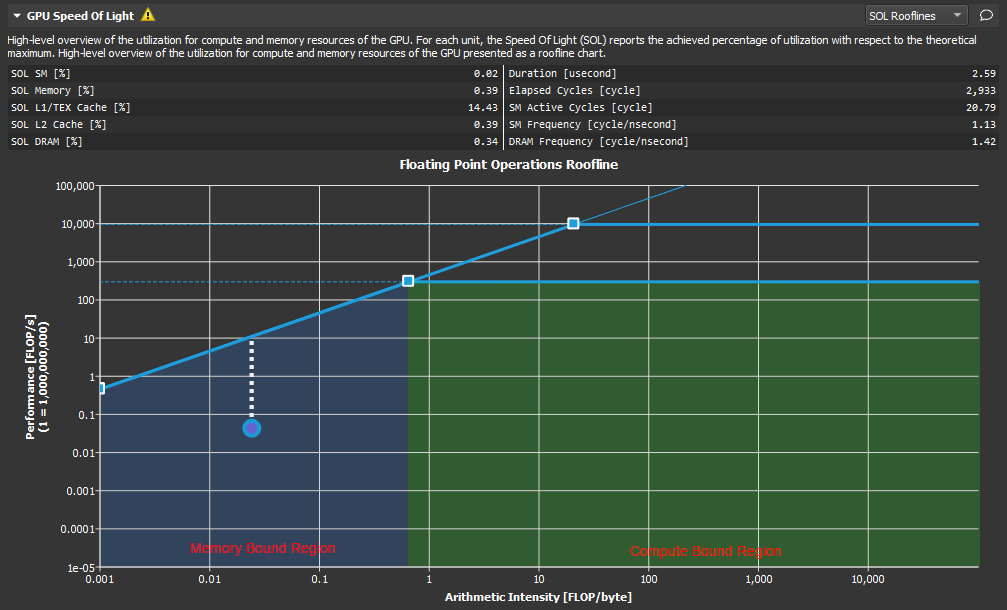
Task: Click the peak FP32 ridge point marker
Action: [573, 224]
